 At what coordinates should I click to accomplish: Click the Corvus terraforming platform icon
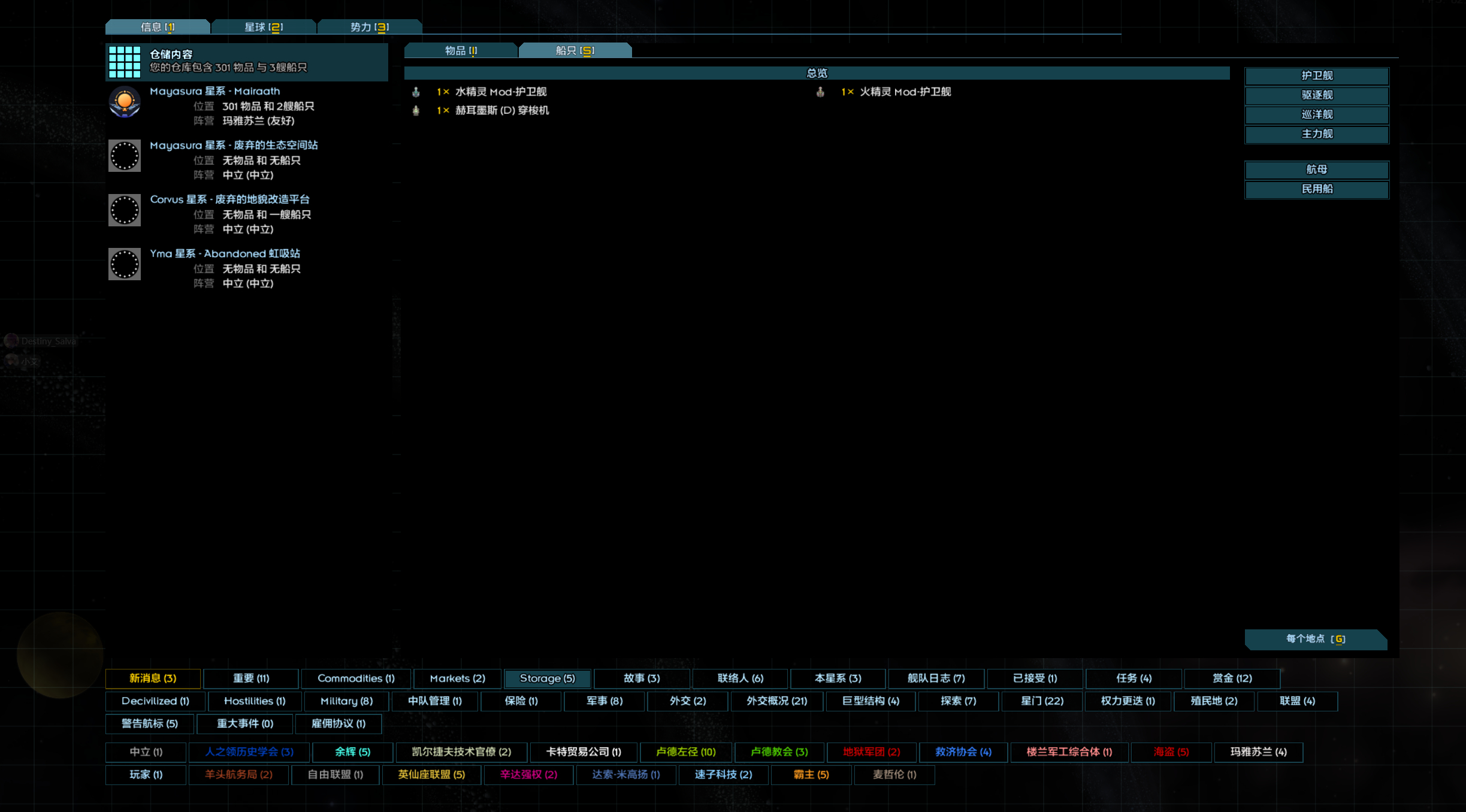pyautogui.click(x=125, y=210)
